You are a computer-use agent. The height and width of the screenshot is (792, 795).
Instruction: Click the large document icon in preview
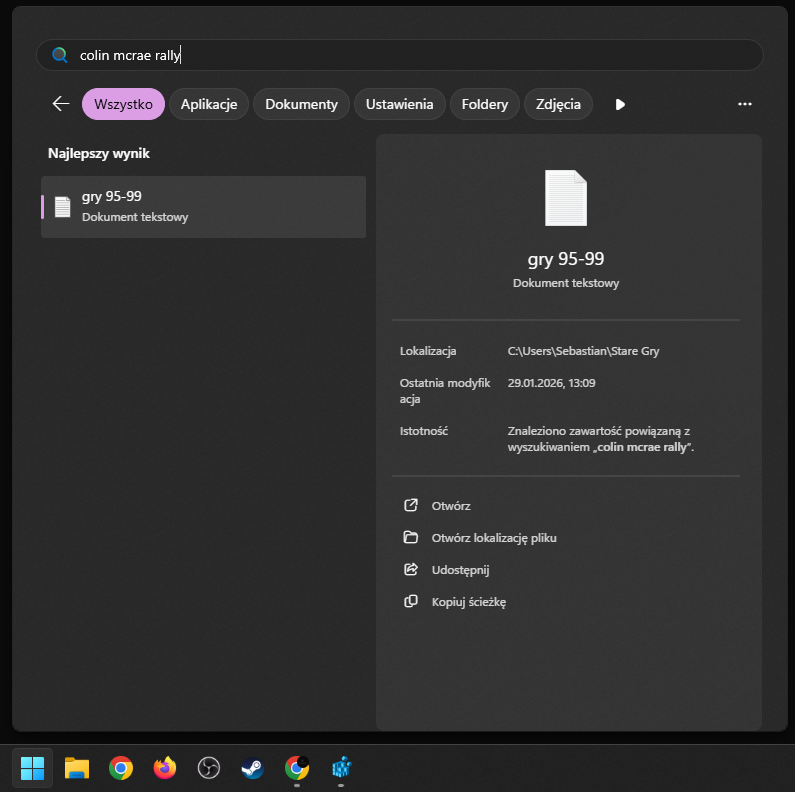tap(566, 198)
